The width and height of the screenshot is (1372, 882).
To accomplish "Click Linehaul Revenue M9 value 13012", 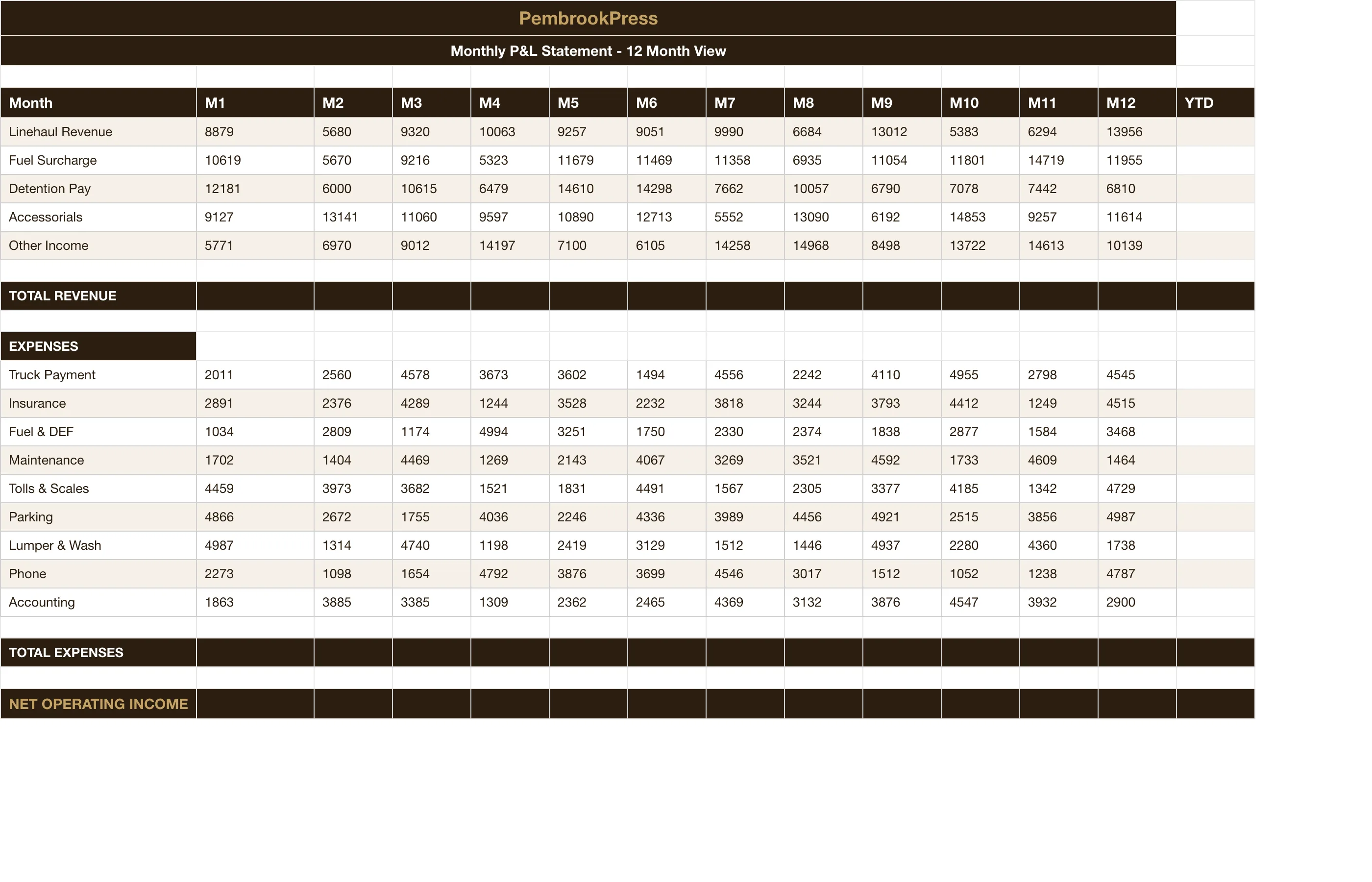I will (902, 132).
